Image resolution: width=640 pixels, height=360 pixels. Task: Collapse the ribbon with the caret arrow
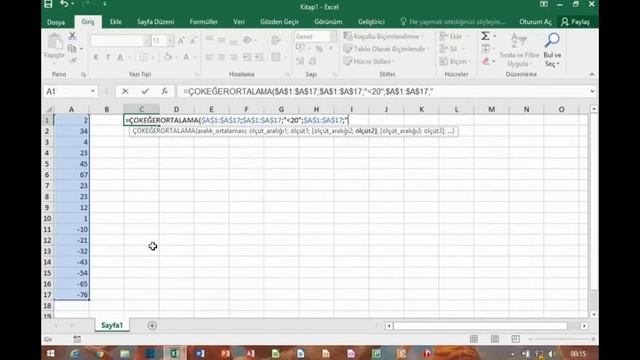[x=592, y=74]
